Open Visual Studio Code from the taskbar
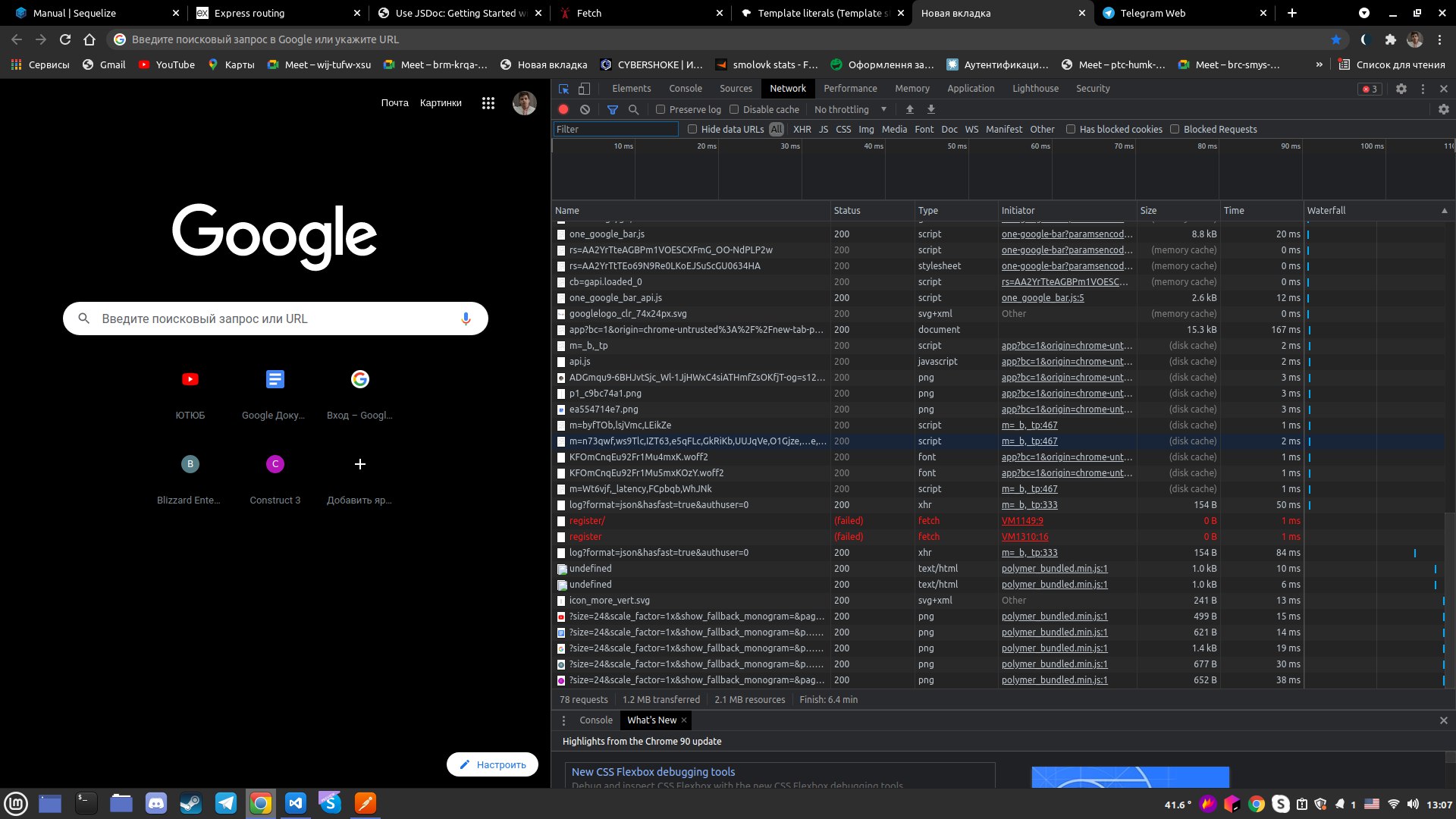Image resolution: width=1456 pixels, height=819 pixels. coord(296,803)
